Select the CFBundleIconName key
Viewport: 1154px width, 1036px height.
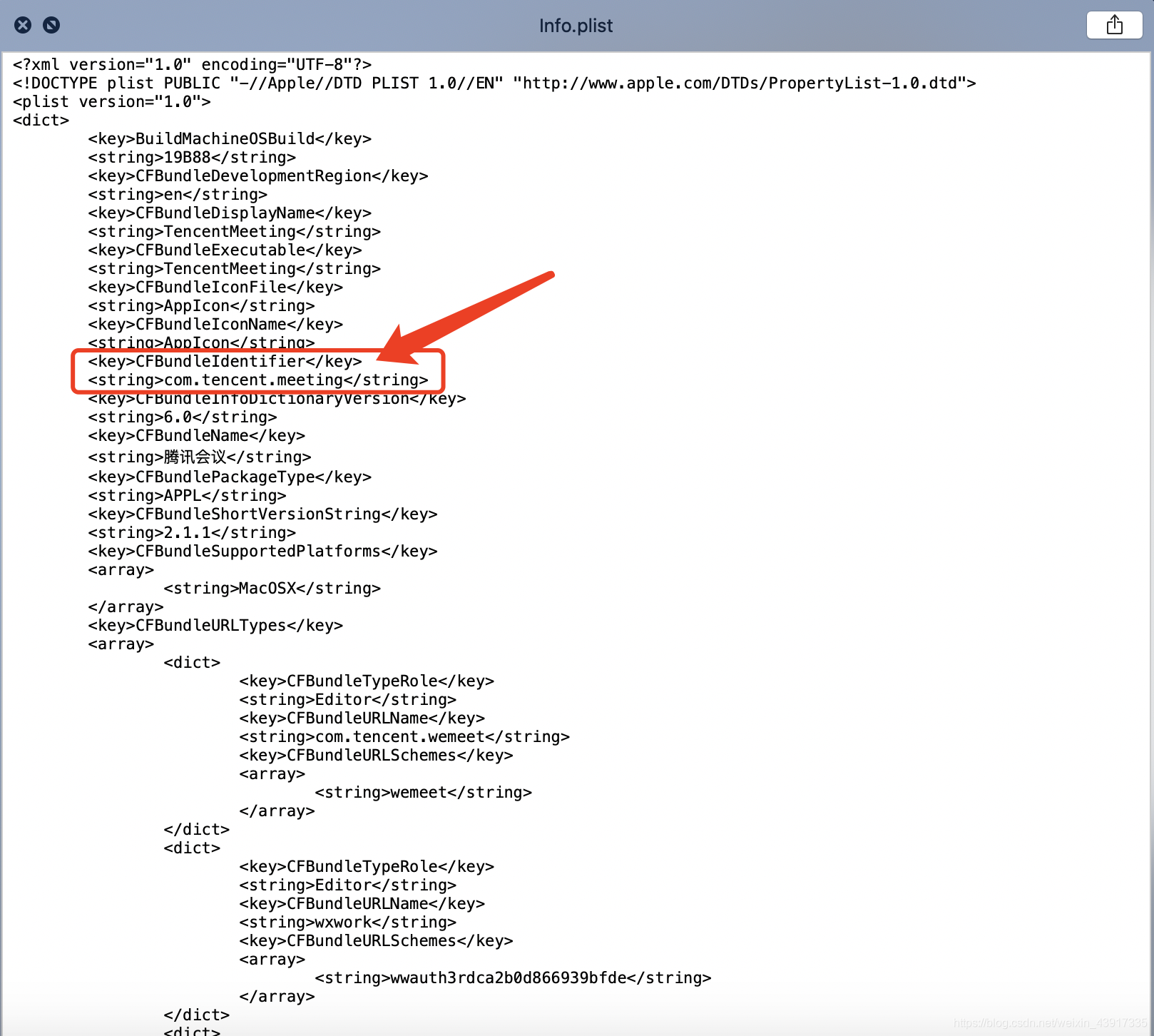[x=215, y=324]
